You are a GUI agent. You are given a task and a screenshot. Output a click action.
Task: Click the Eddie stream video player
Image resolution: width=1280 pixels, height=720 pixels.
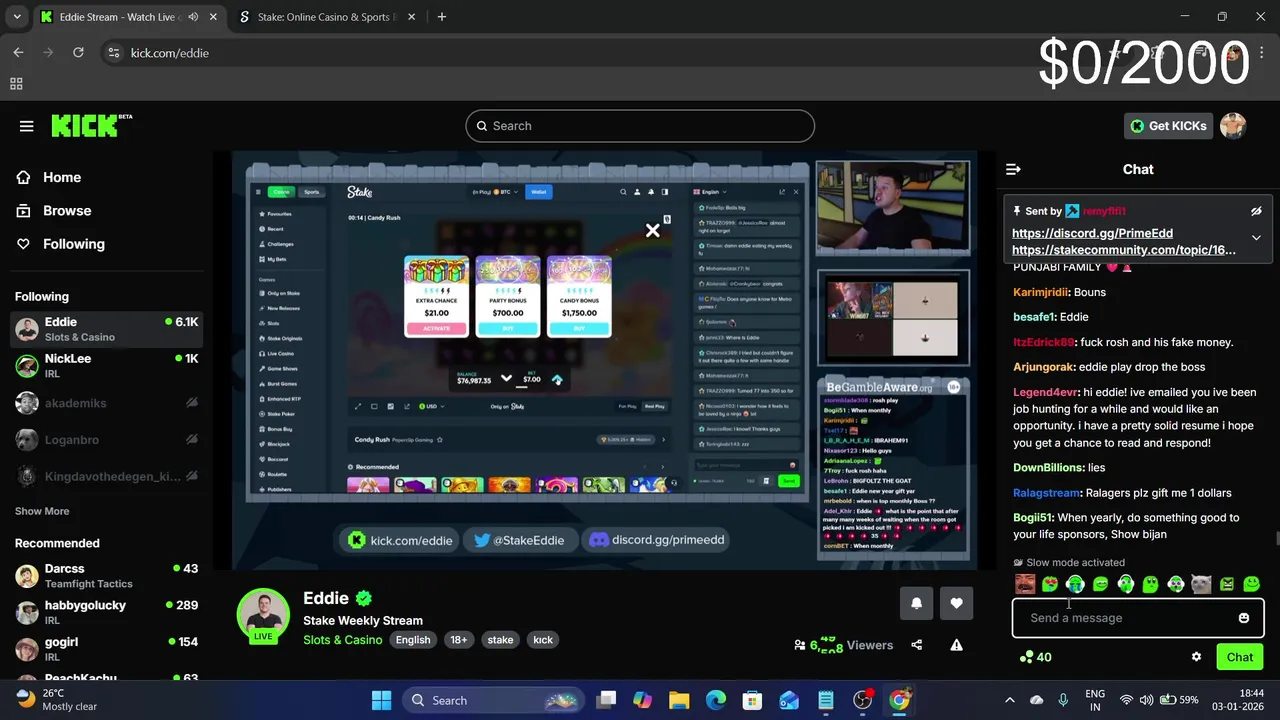[604, 360]
